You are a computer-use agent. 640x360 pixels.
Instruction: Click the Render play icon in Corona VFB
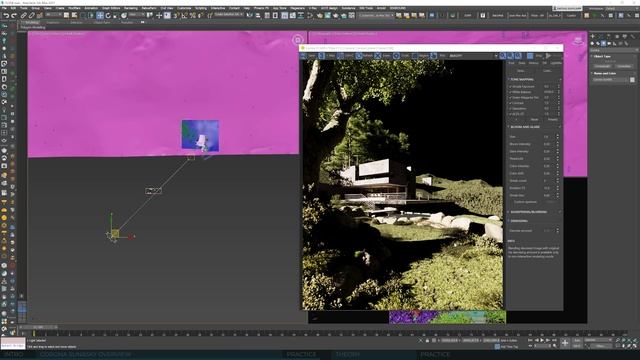click(x=548, y=56)
